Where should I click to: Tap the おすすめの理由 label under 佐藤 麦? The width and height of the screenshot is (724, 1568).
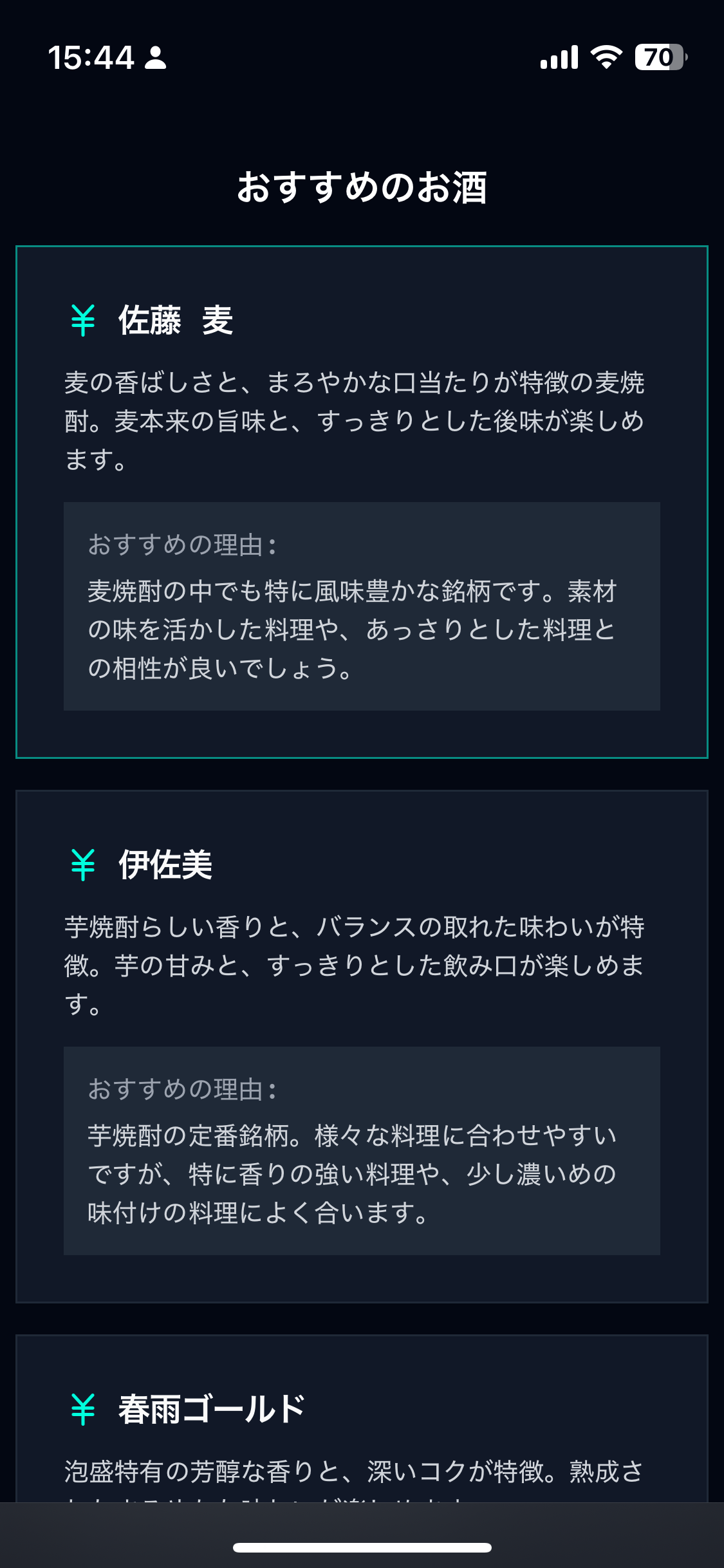point(183,545)
